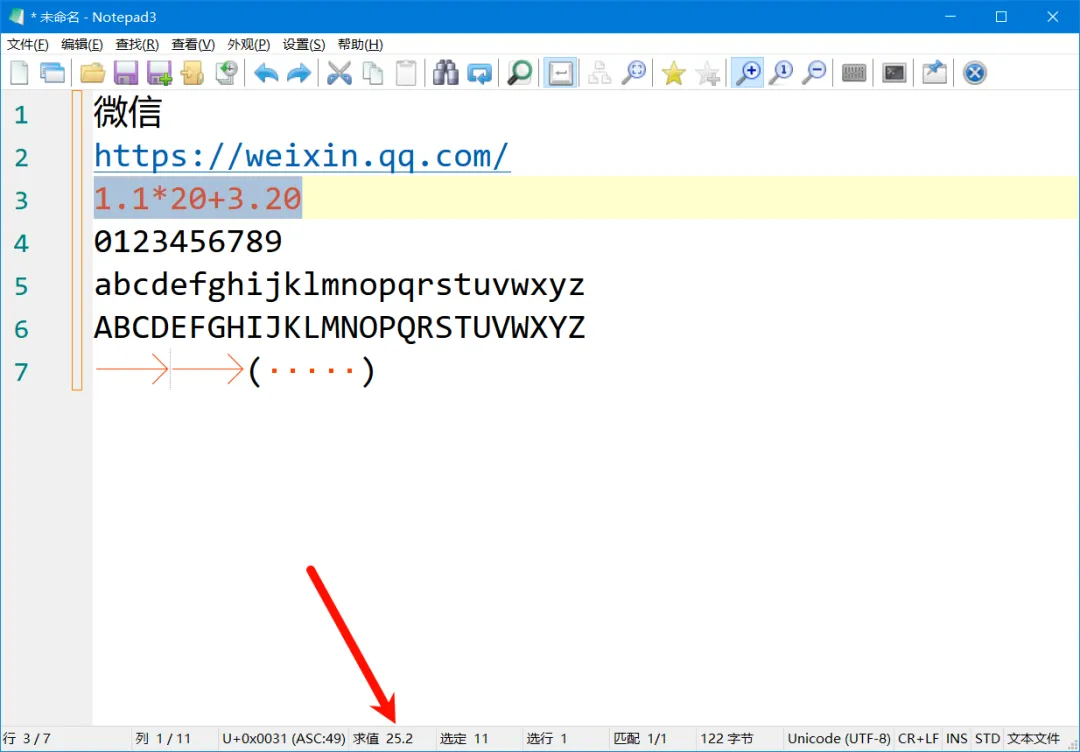The height and width of the screenshot is (752, 1080).
Task: Click the Notepad3 app icon in title bar
Action: tap(17, 17)
